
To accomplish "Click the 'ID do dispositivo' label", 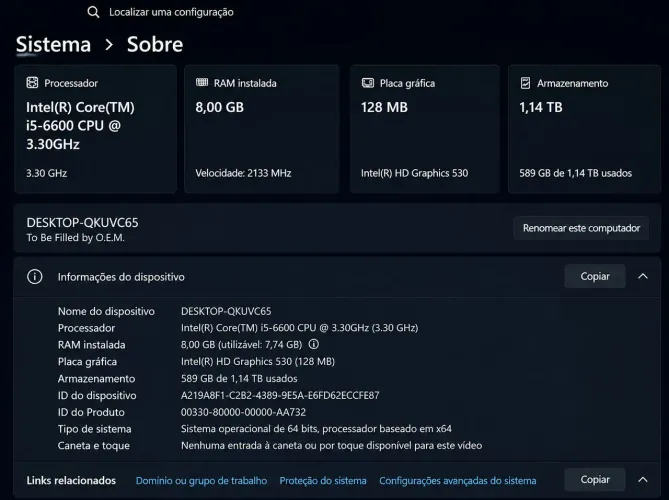I will point(97,395).
